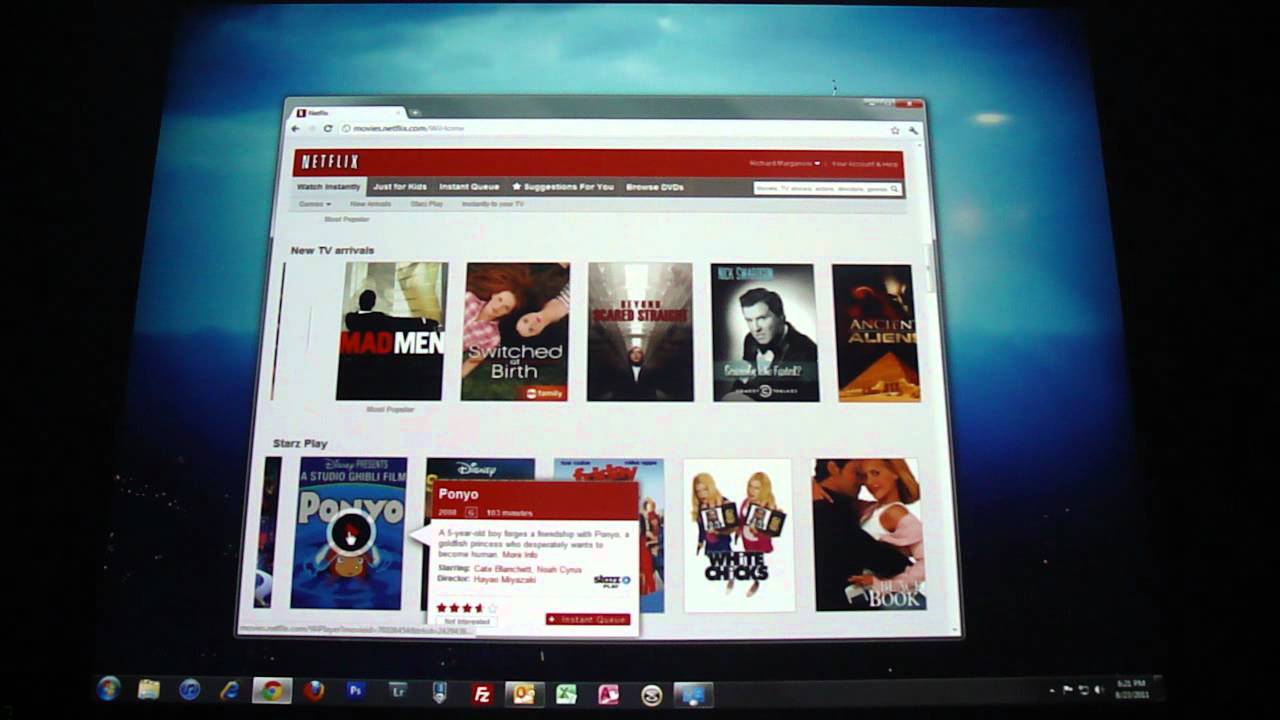Click the More Info link for Ponyo
The width and height of the screenshot is (1280, 720).
point(520,555)
